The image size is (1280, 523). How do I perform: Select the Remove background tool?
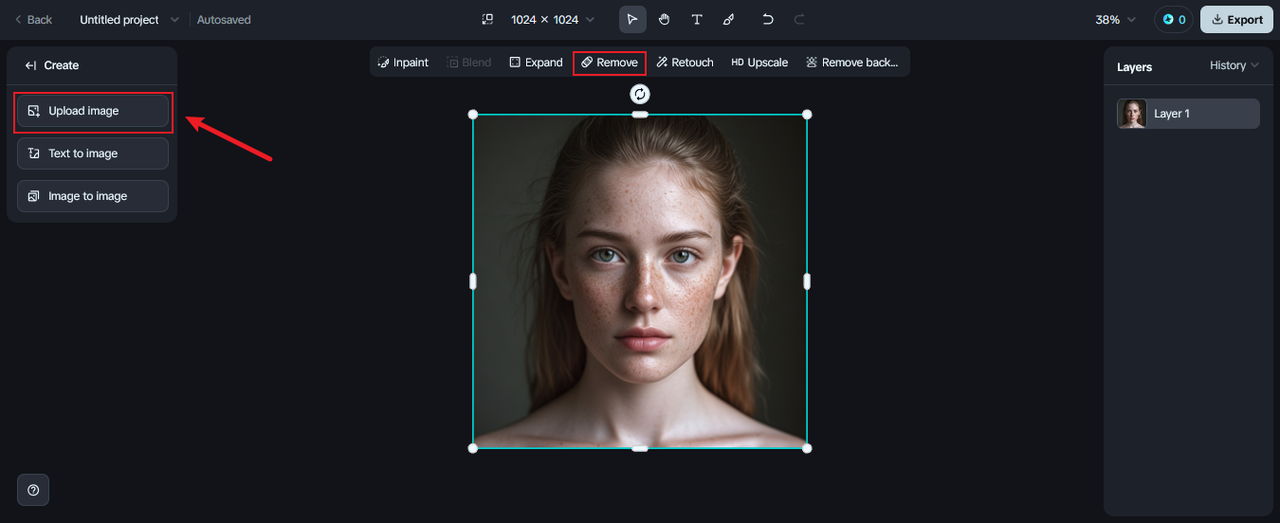click(852, 62)
